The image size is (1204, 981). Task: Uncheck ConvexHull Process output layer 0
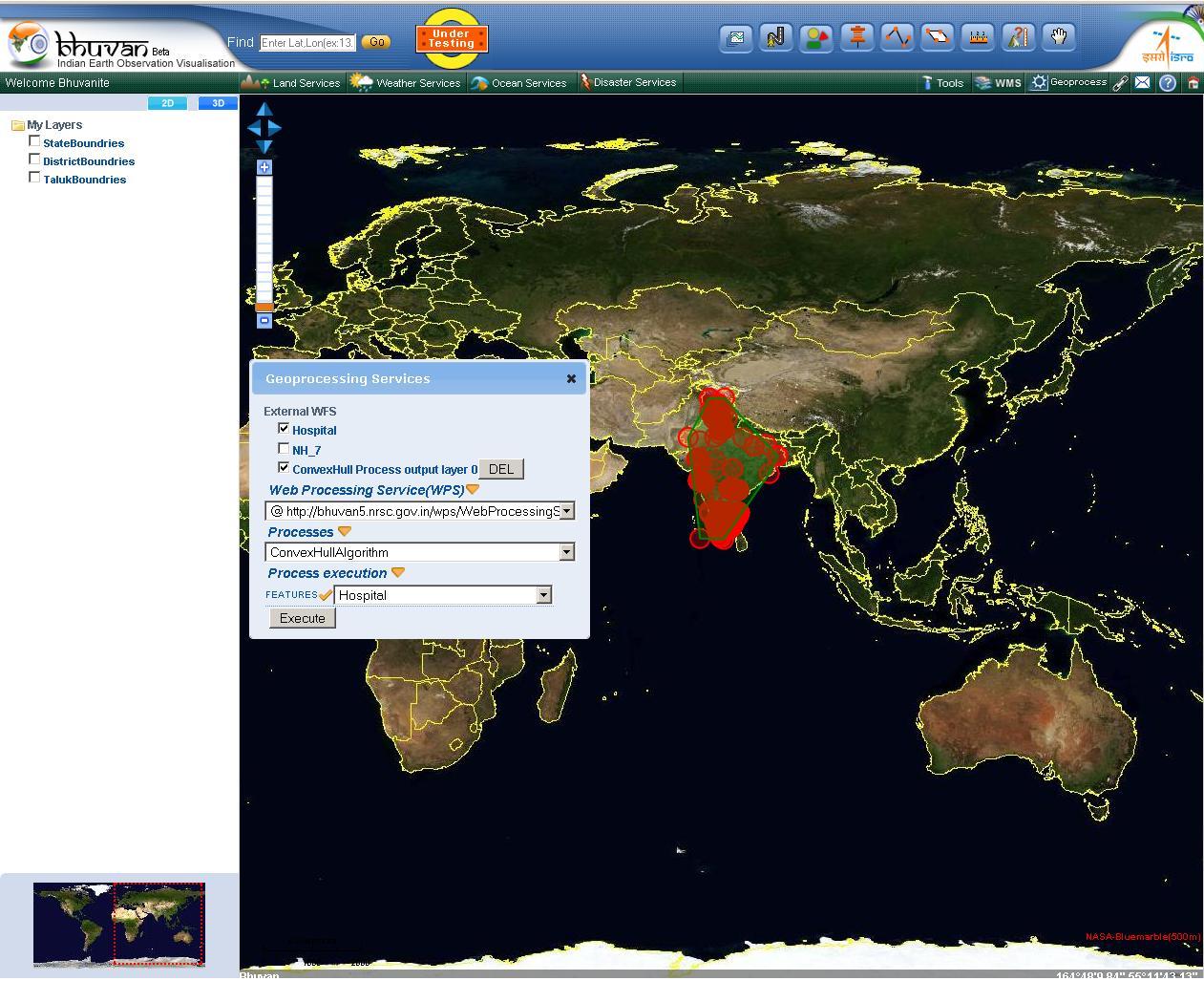[284, 467]
